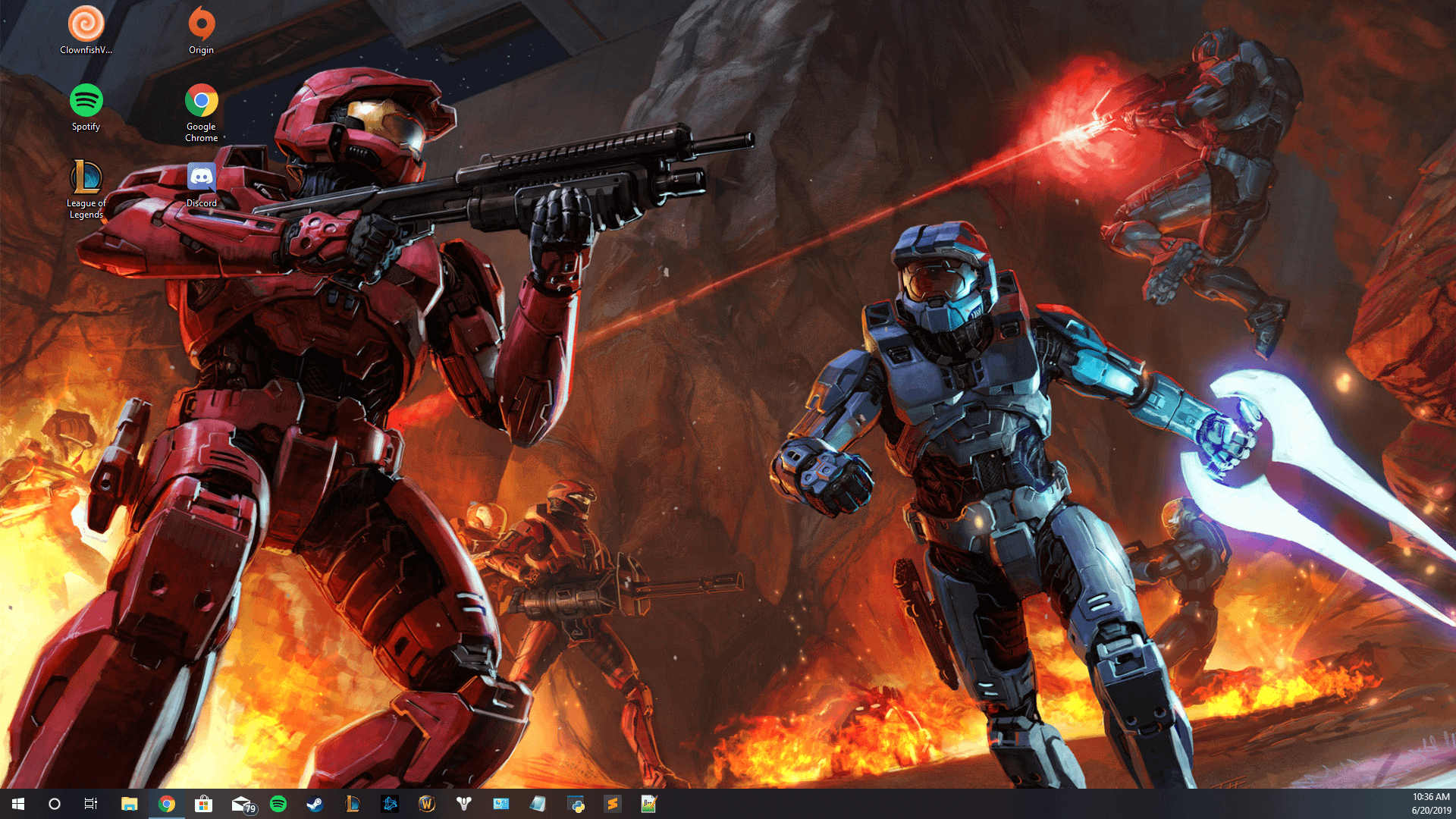Open World of Warcraft from the taskbar

[426, 803]
